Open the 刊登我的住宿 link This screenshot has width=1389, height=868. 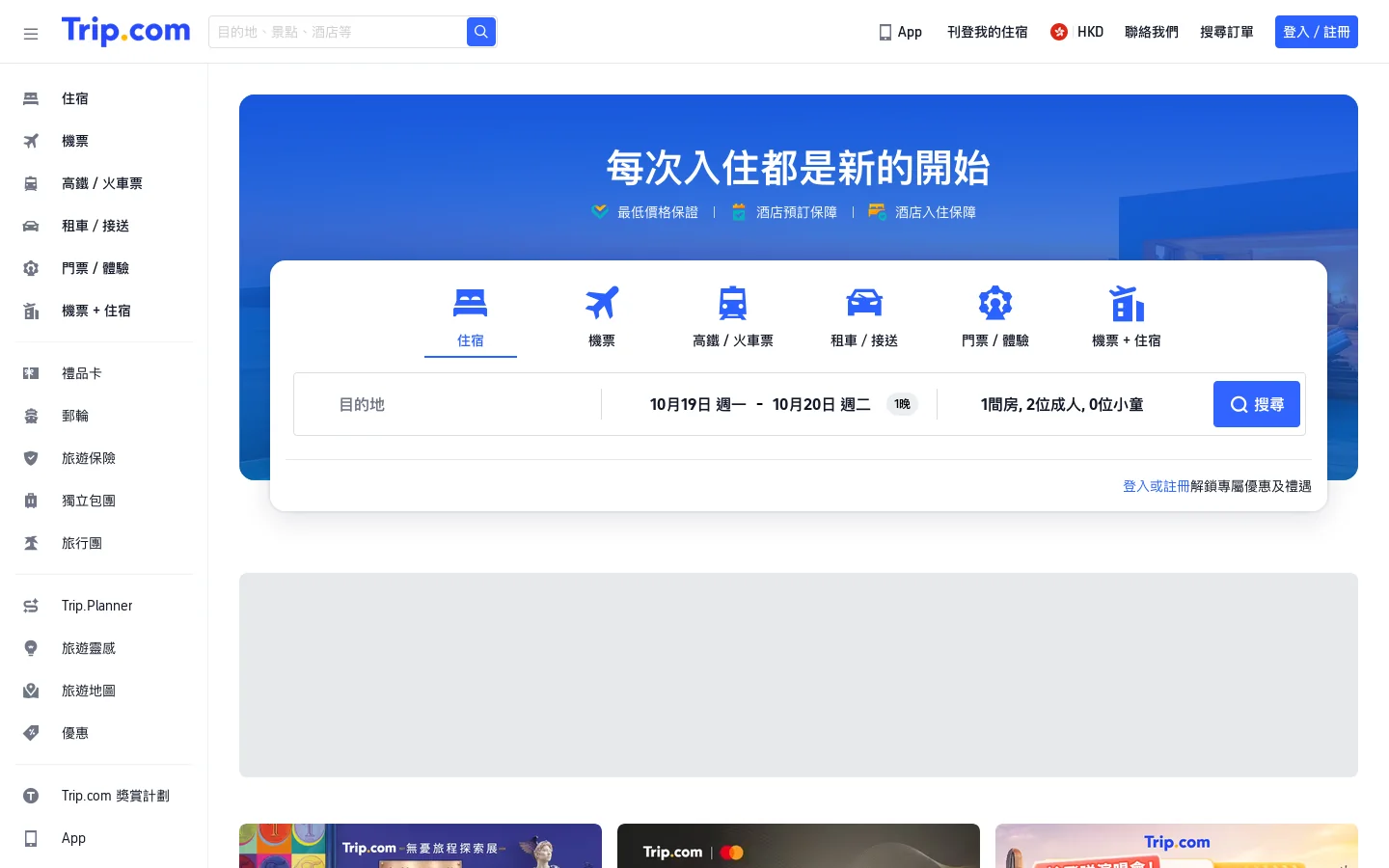pos(988,32)
